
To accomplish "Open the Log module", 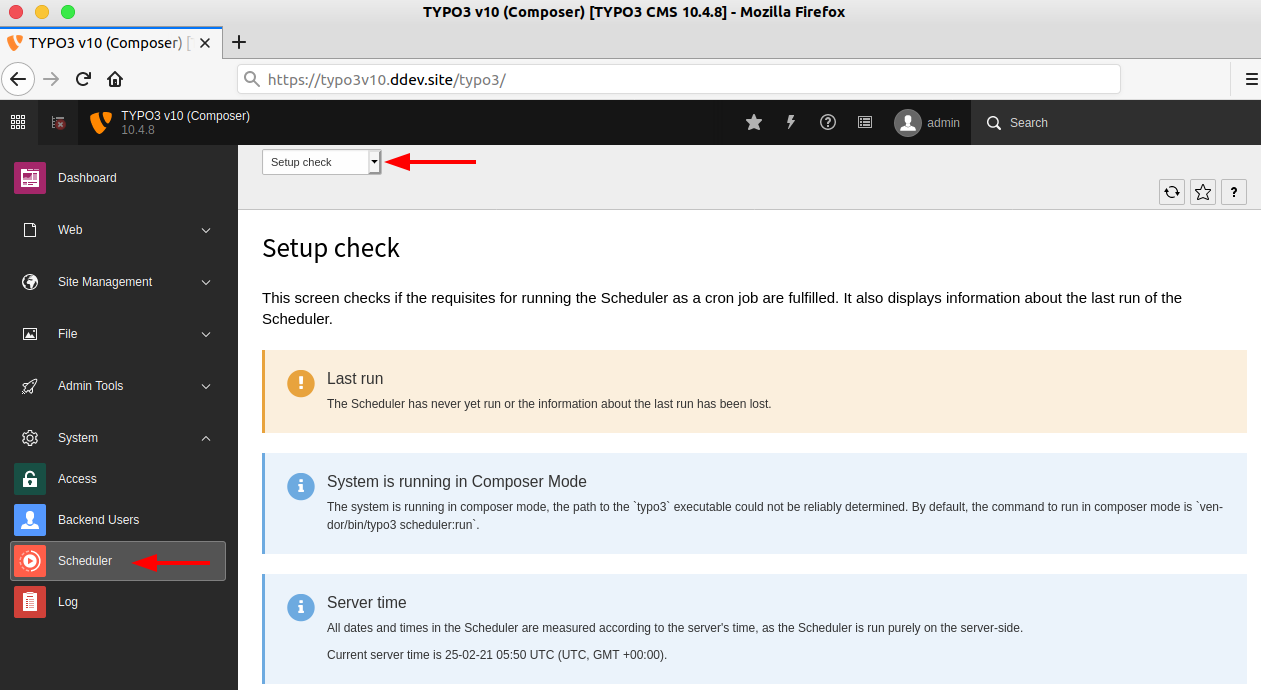I will (x=67, y=601).
